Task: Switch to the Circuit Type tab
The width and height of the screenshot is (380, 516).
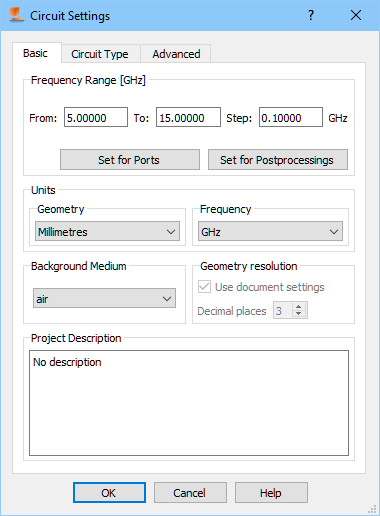Action: click(x=100, y=54)
